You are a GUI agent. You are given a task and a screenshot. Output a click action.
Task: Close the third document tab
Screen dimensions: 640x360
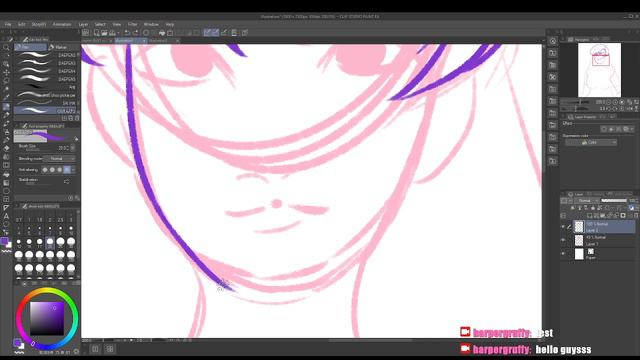[x=177, y=41]
